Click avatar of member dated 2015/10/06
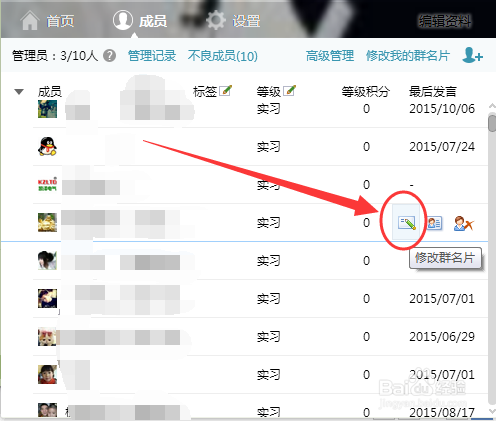The image size is (496, 421). pos(47,109)
